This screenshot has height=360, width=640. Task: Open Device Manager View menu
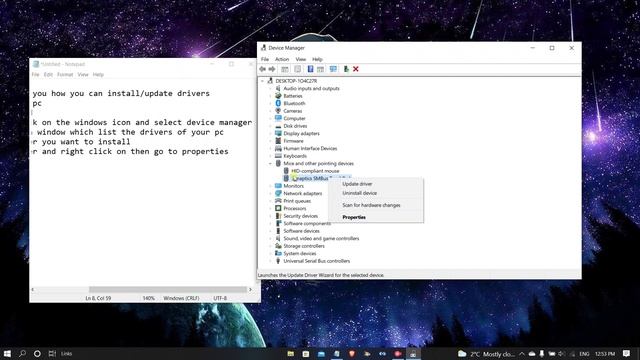point(301,59)
